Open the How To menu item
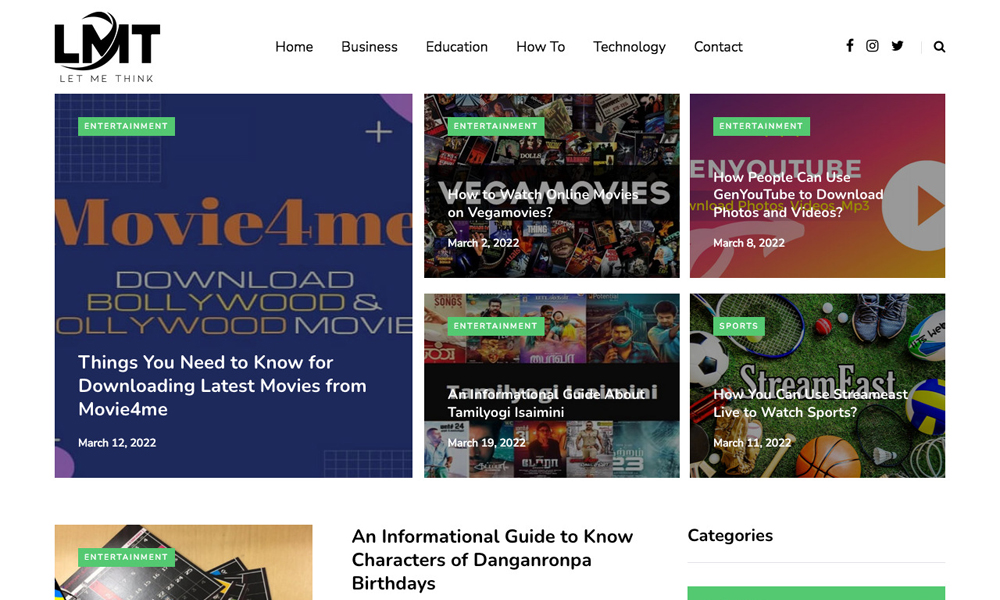Viewport: 1000px width, 600px height. coord(540,47)
